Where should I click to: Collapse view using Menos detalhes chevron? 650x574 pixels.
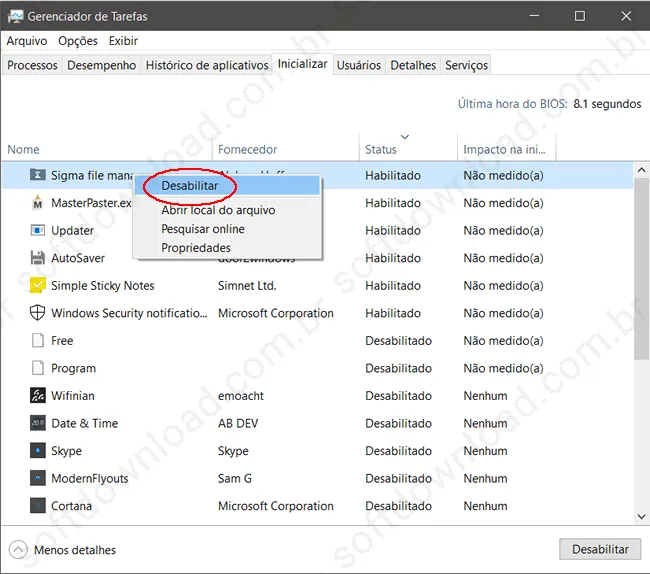click(x=18, y=550)
